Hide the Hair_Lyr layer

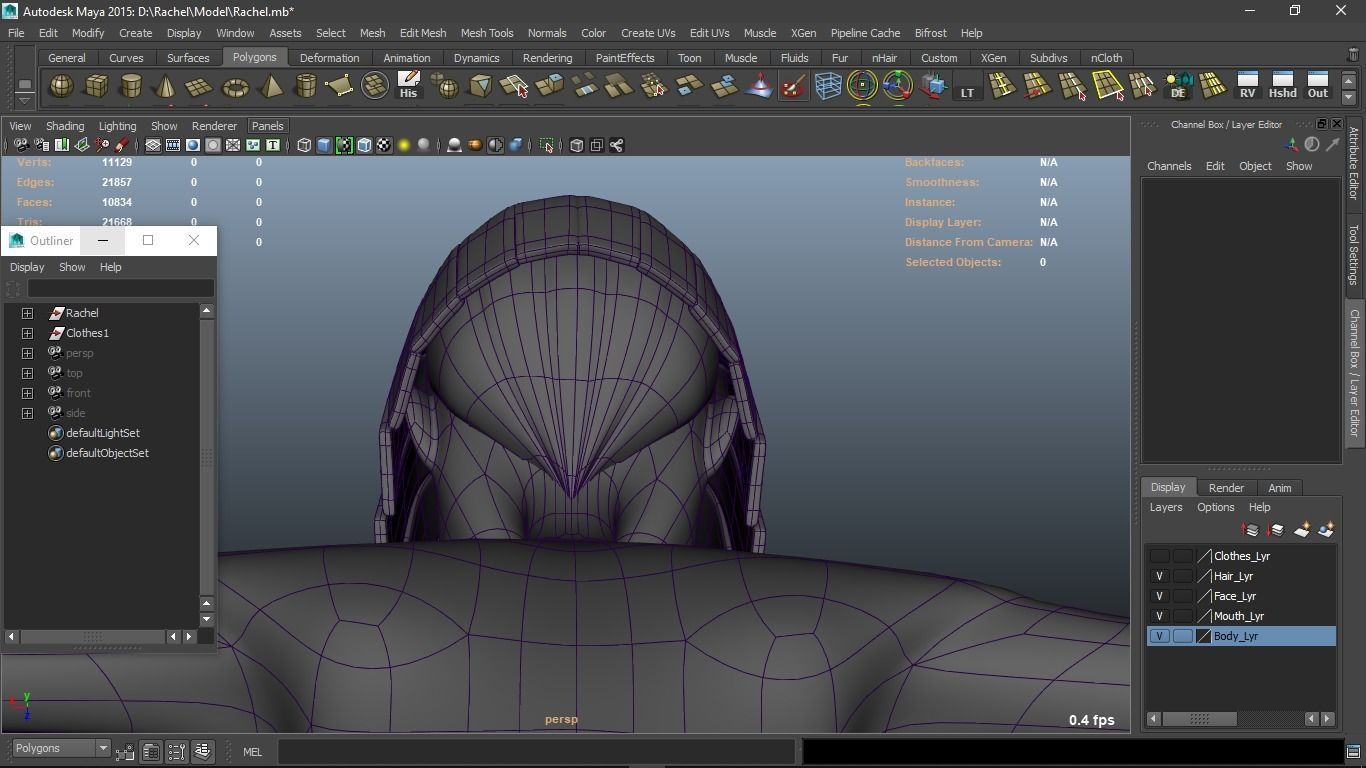(1159, 576)
